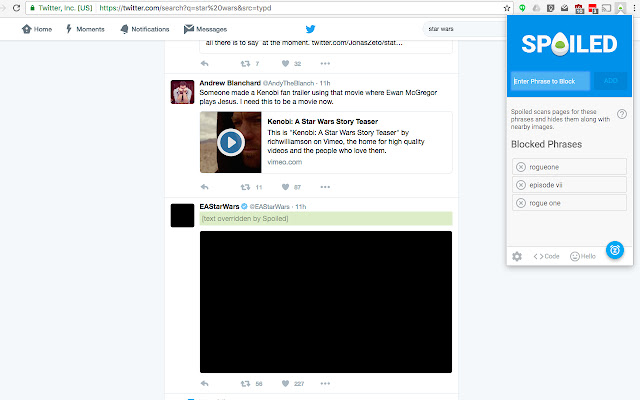Click the Twitter bird logo
Screen dimensions: 640x400
[310, 29]
